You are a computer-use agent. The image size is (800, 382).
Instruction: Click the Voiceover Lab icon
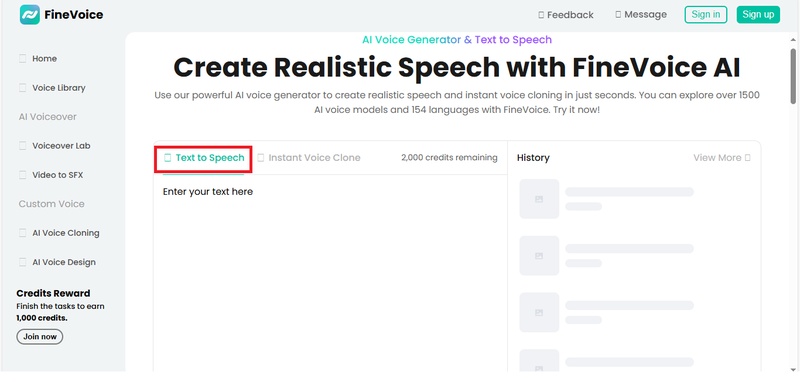22,146
